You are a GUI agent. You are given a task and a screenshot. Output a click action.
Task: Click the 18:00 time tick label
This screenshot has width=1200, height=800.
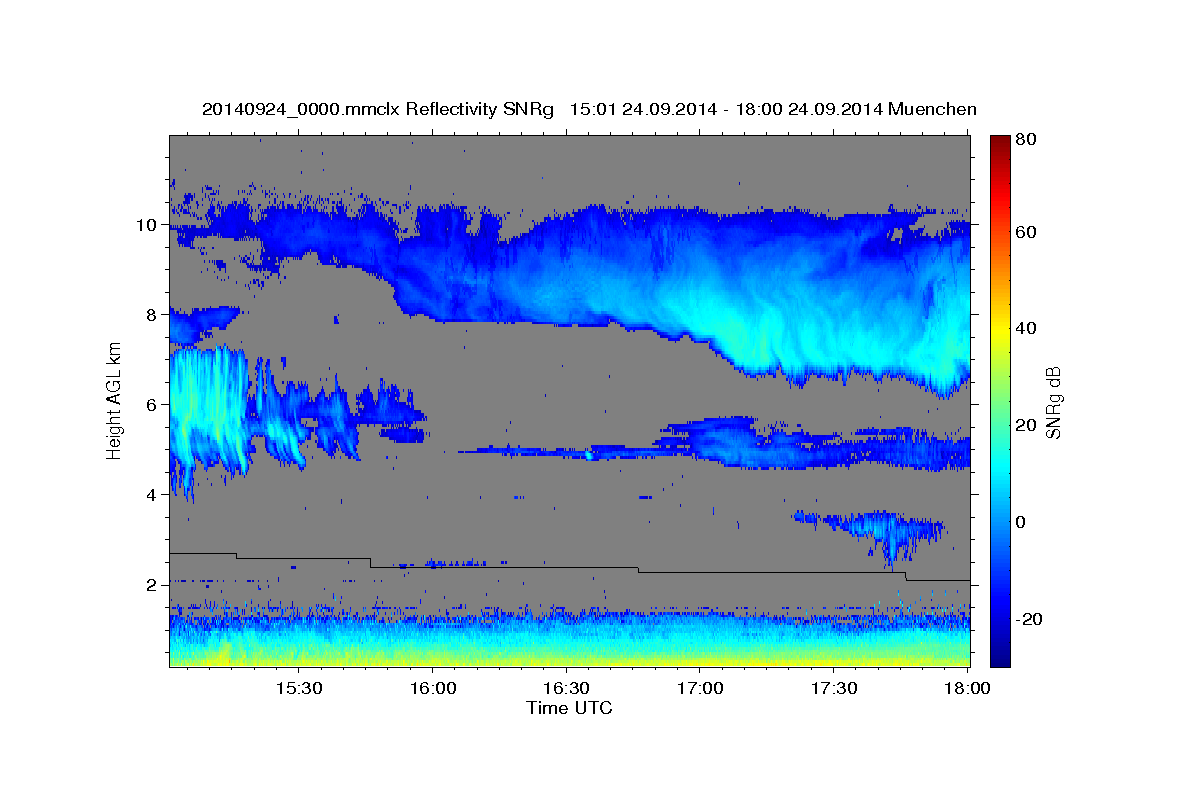[968, 689]
